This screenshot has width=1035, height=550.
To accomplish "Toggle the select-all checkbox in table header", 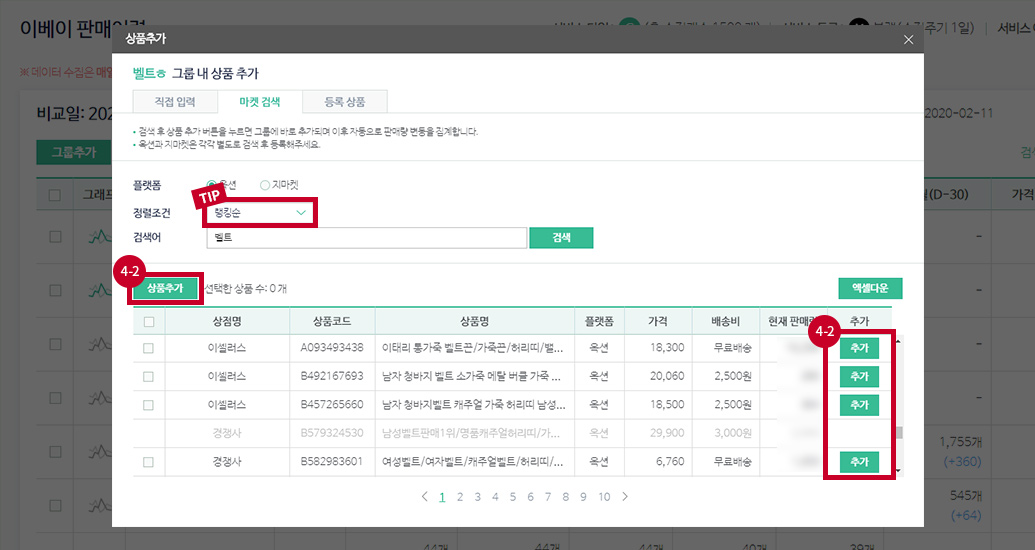I will pyautogui.click(x=149, y=322).
